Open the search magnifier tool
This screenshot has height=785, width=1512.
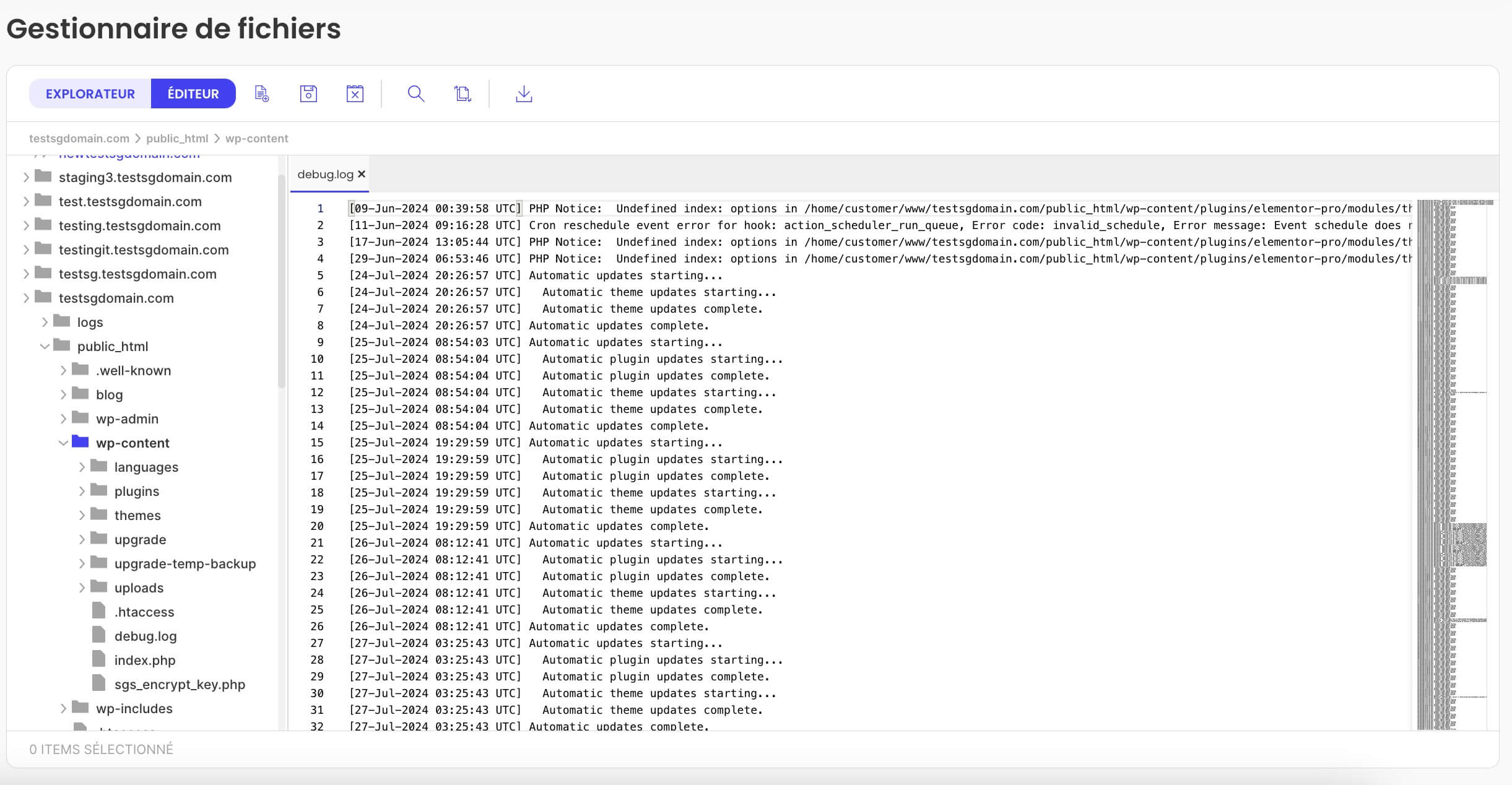(416, 93)
